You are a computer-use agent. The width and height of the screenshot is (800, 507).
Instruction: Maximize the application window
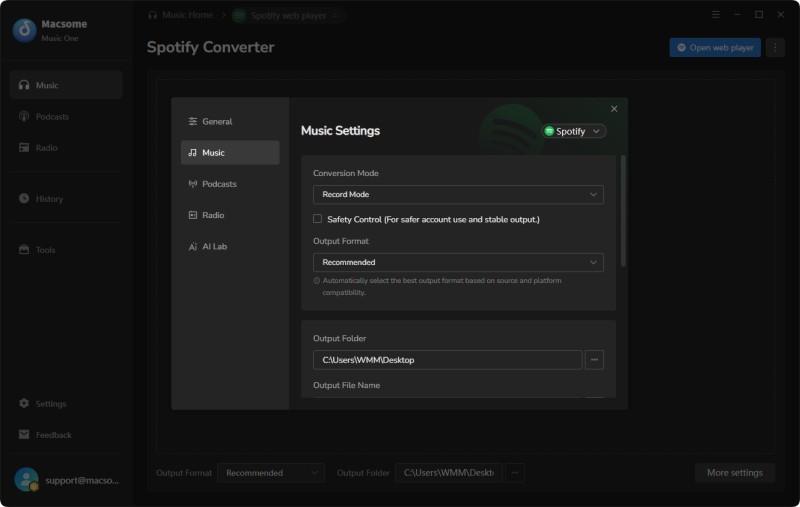pos(759,15)
